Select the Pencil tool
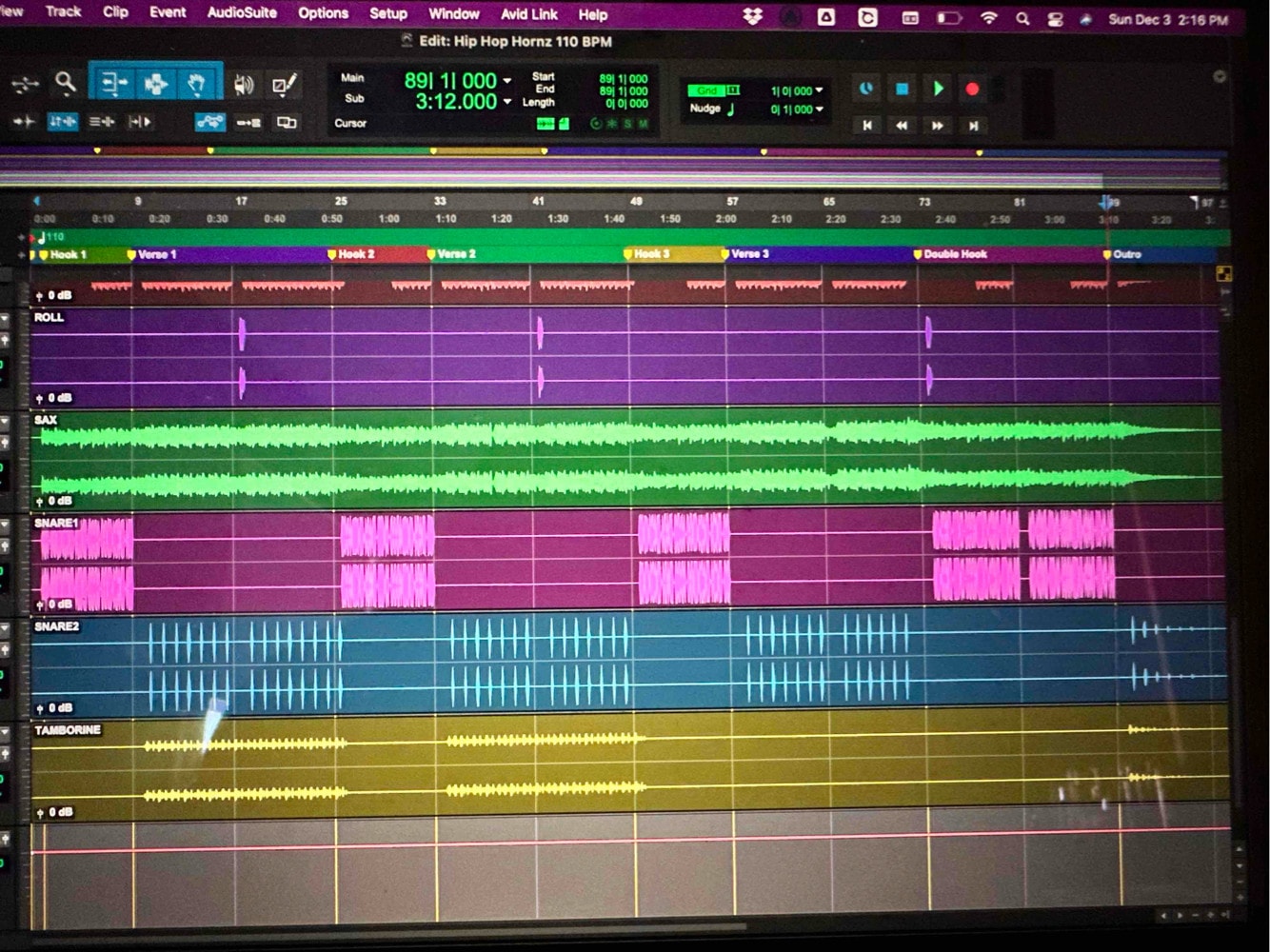 click(x=284, y=85)
